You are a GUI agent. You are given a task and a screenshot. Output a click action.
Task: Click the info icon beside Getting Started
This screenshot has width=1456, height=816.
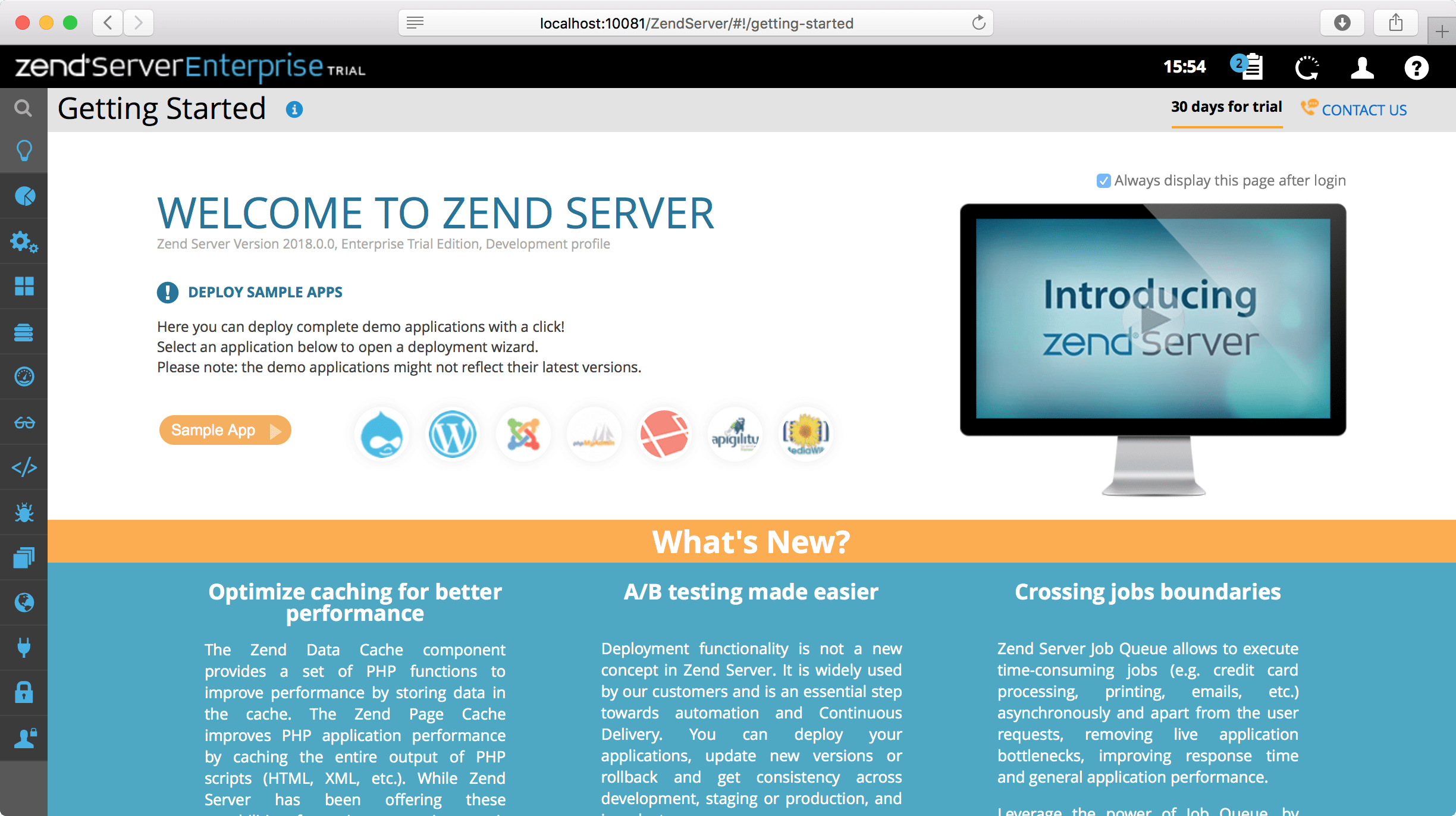(x=294, y=109)
